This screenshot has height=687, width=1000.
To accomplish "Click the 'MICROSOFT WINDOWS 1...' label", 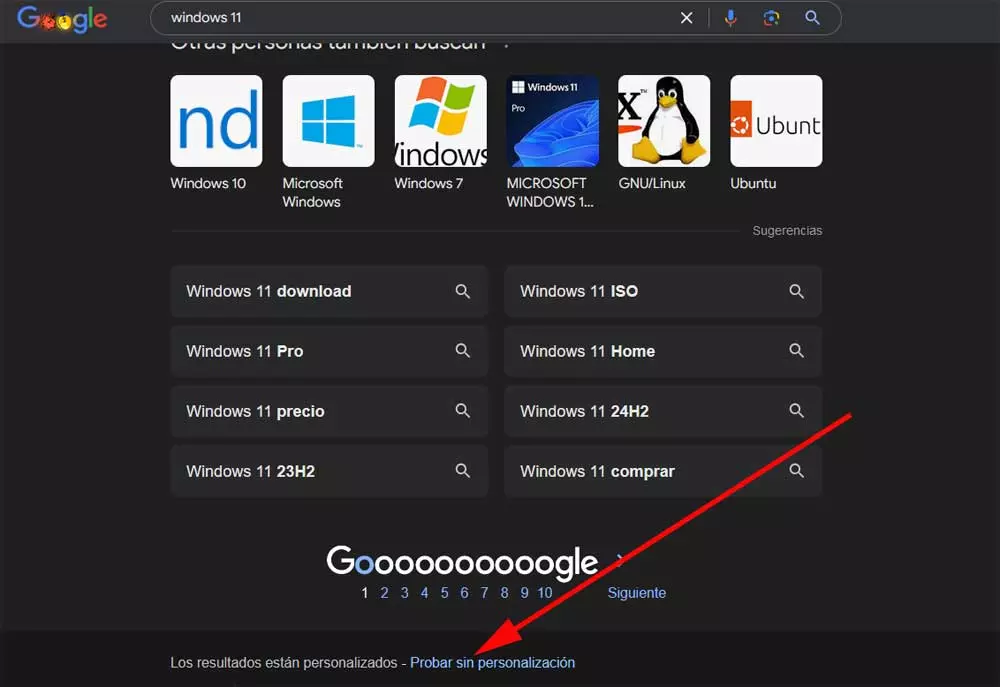I will [x=550, y=193].
